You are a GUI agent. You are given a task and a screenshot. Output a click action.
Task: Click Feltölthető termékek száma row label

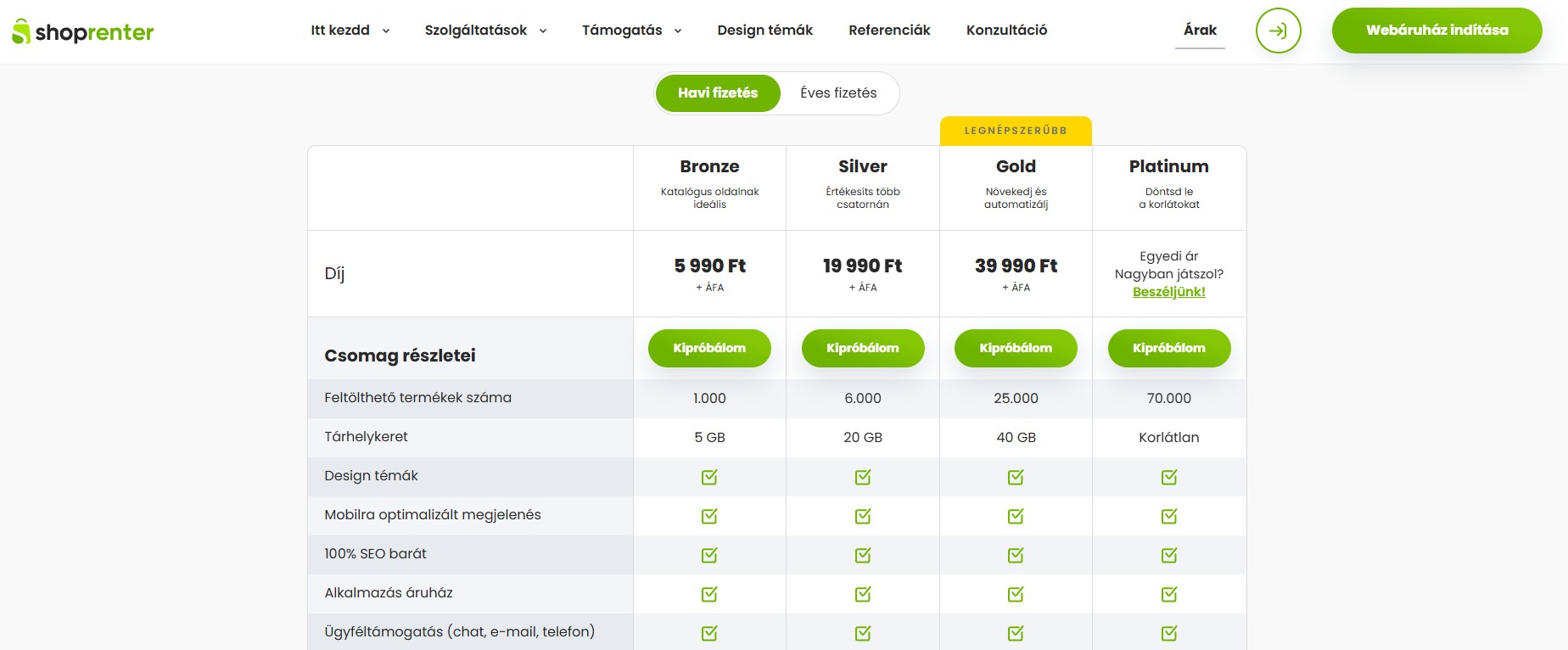tap(417, 398)
